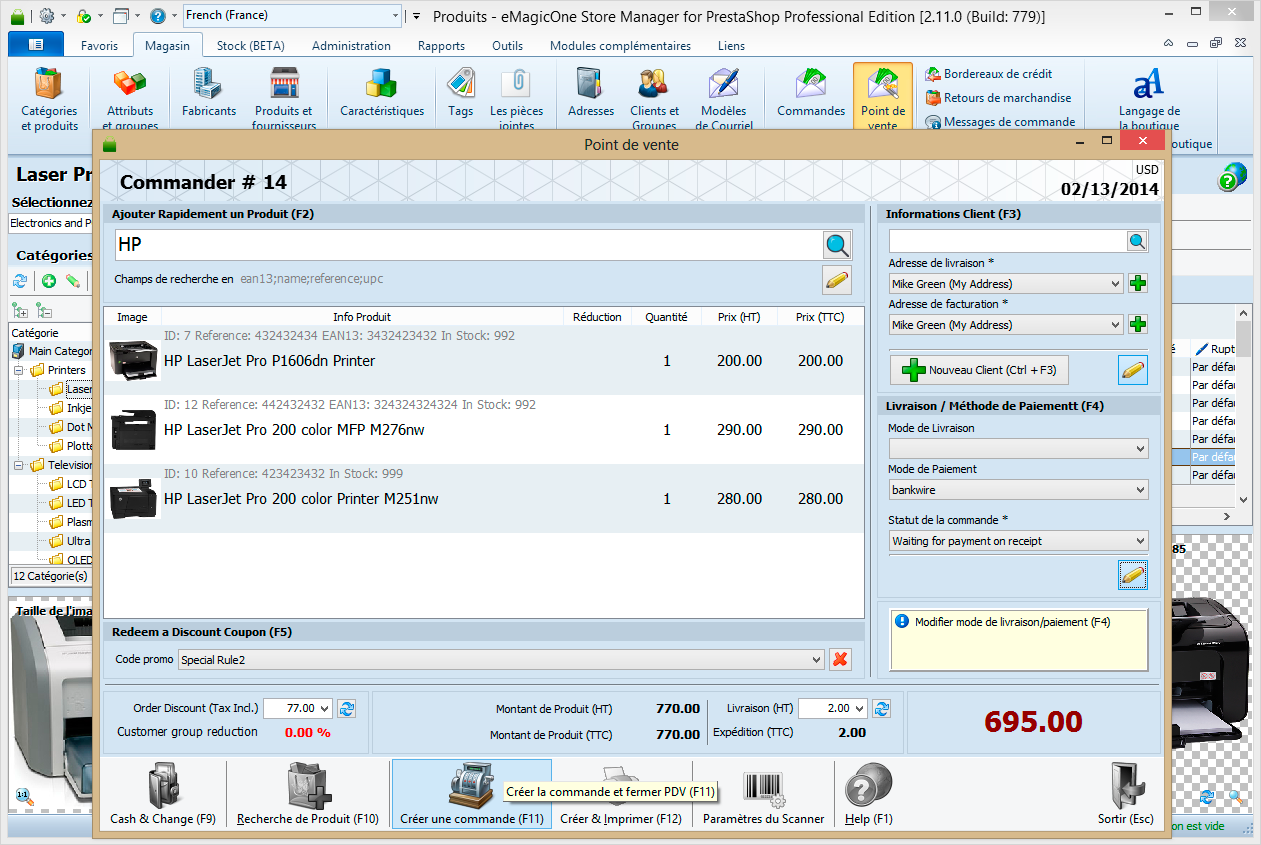Refresh the Livraison (HT) value
This screenshot has width=1261, height=845.
tap(882, 708)
